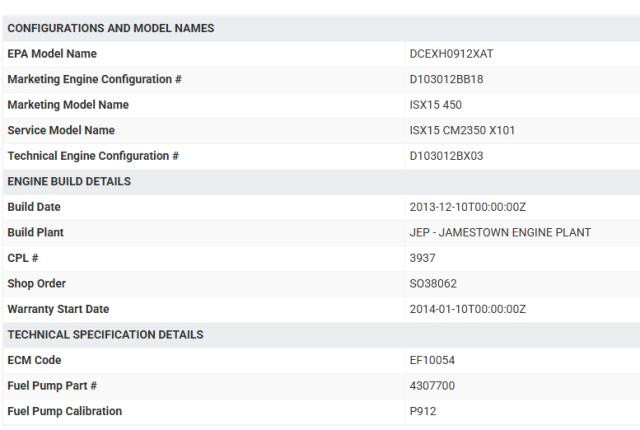
Task: Click the Build Date value 2013-12-10
Action: (468, 207)
